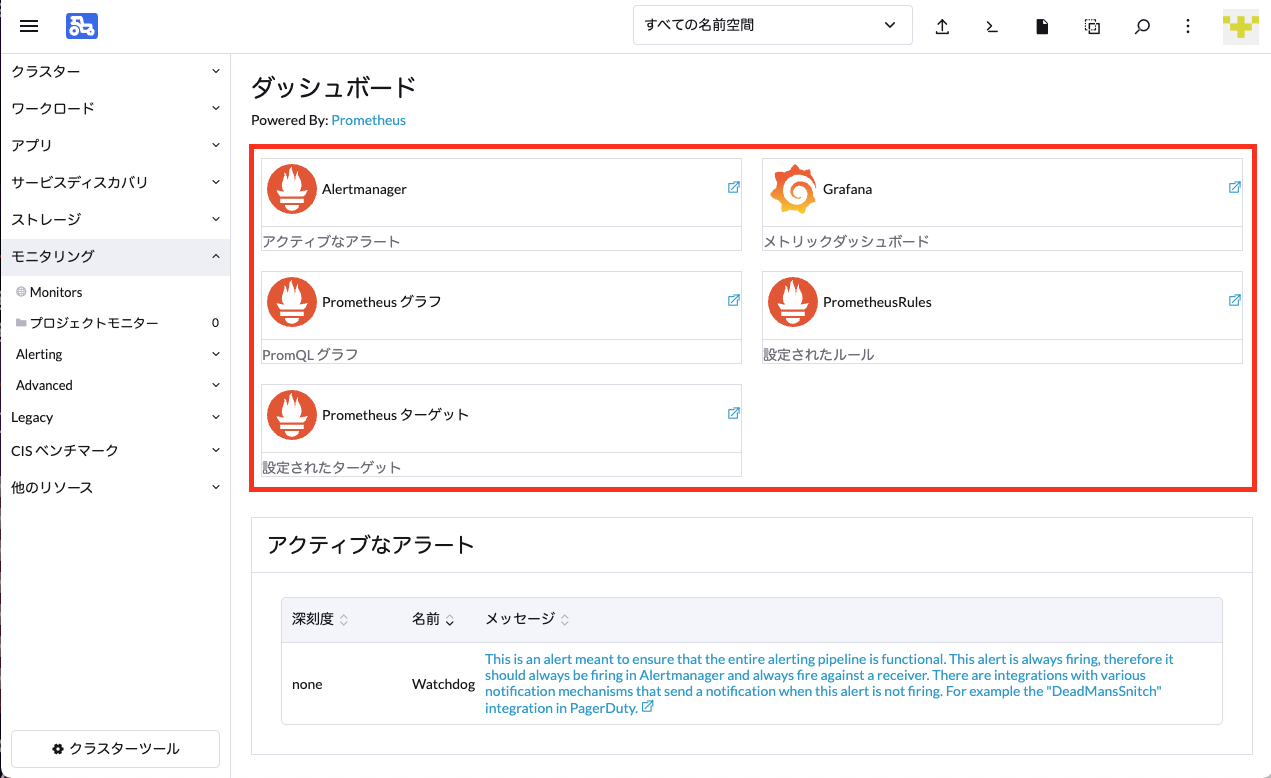Copy KubeConfig to clipboard icon
Viewport: 1271px width, 778px height.
(1092, 27)
